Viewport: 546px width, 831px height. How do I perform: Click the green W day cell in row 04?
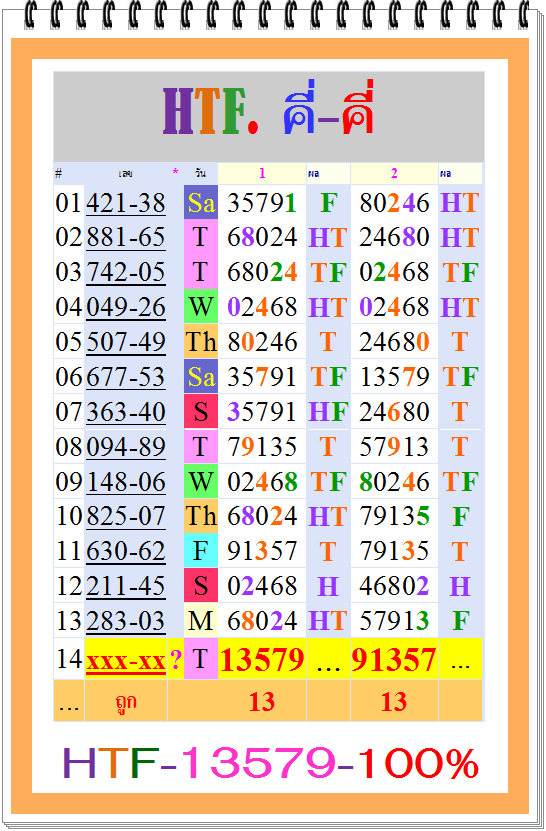(201, 307)
